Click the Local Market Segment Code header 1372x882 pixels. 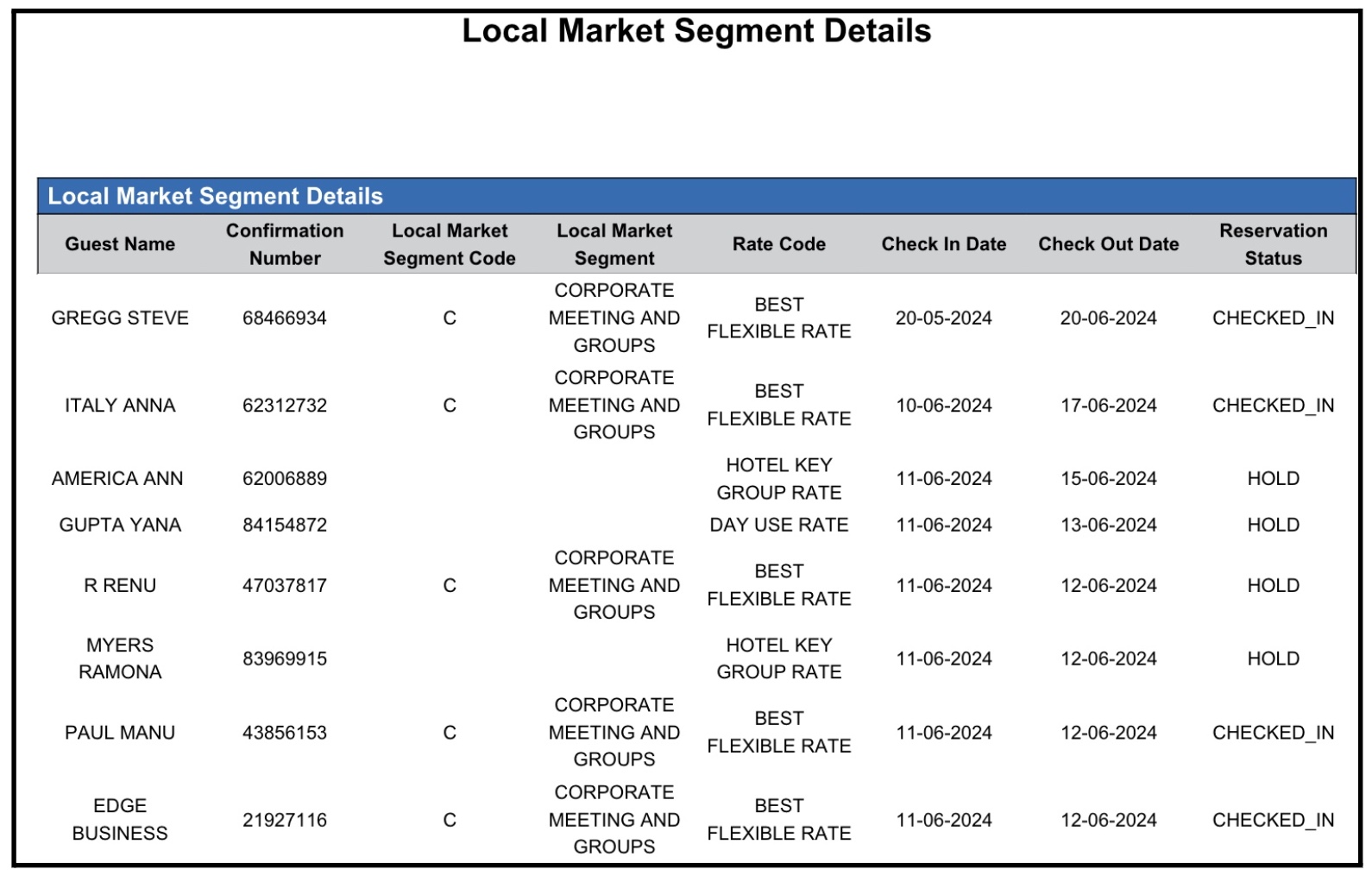[x=450, y=244]
